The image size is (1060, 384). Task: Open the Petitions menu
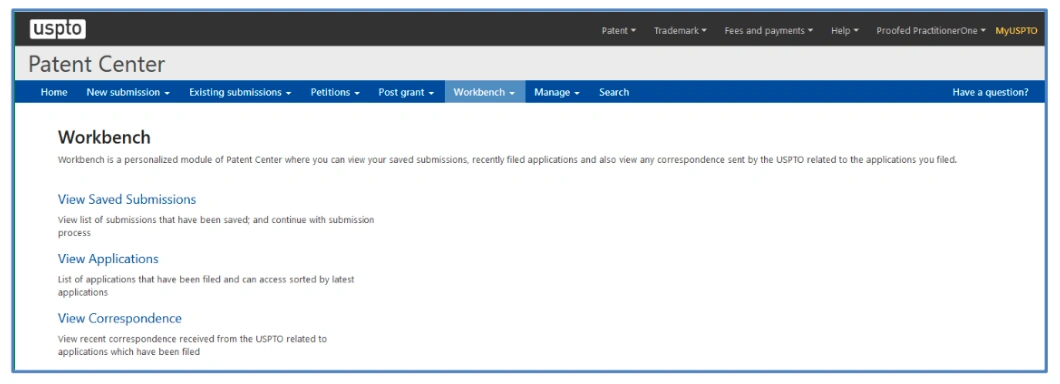point(335,92)
